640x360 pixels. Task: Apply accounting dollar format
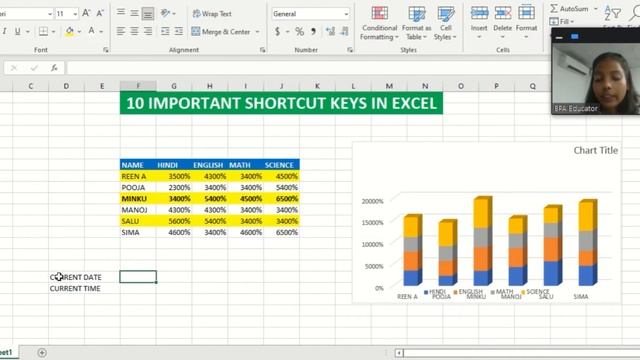[x=278, y=31]
